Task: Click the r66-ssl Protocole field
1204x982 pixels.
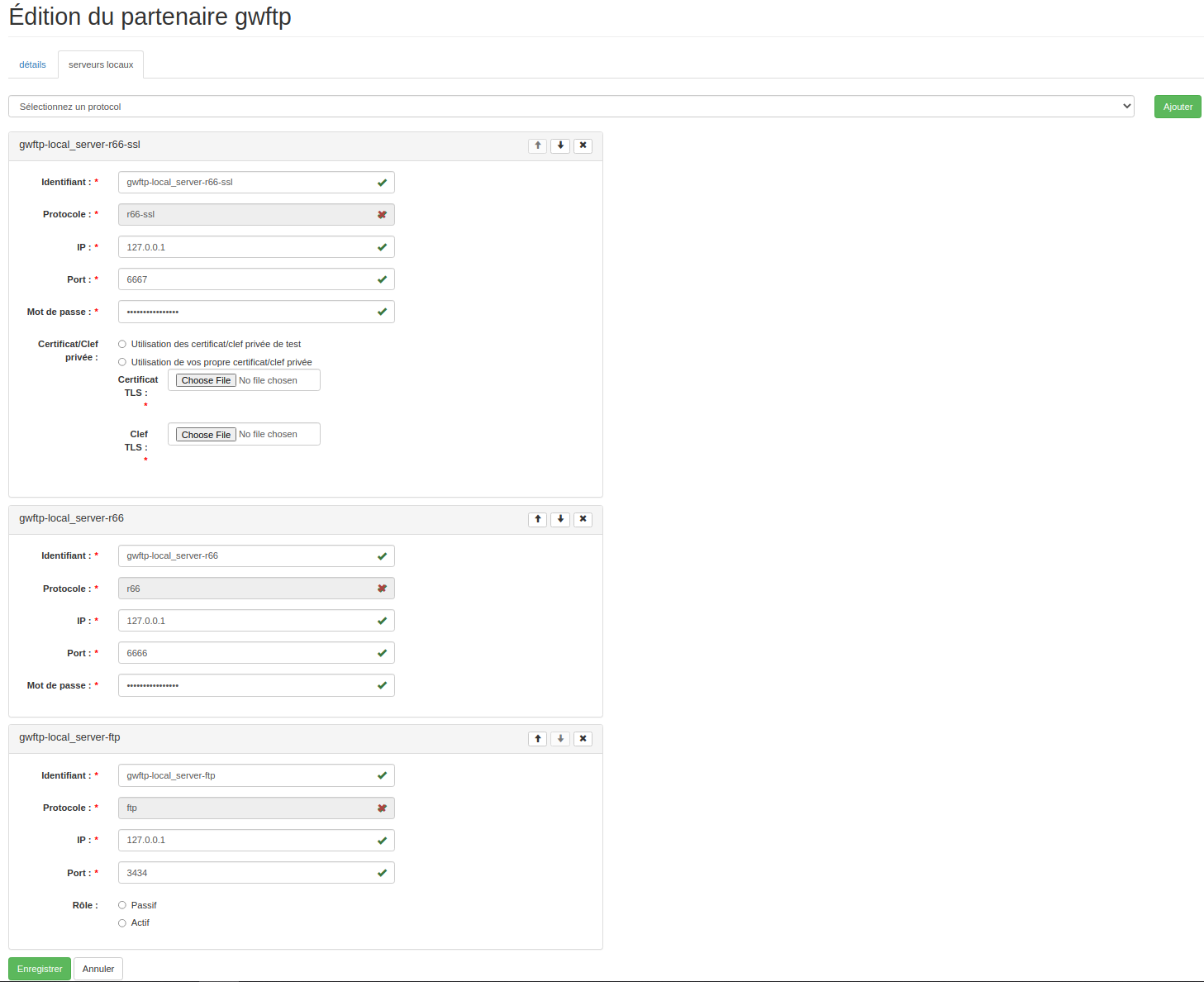Action: 256,214
